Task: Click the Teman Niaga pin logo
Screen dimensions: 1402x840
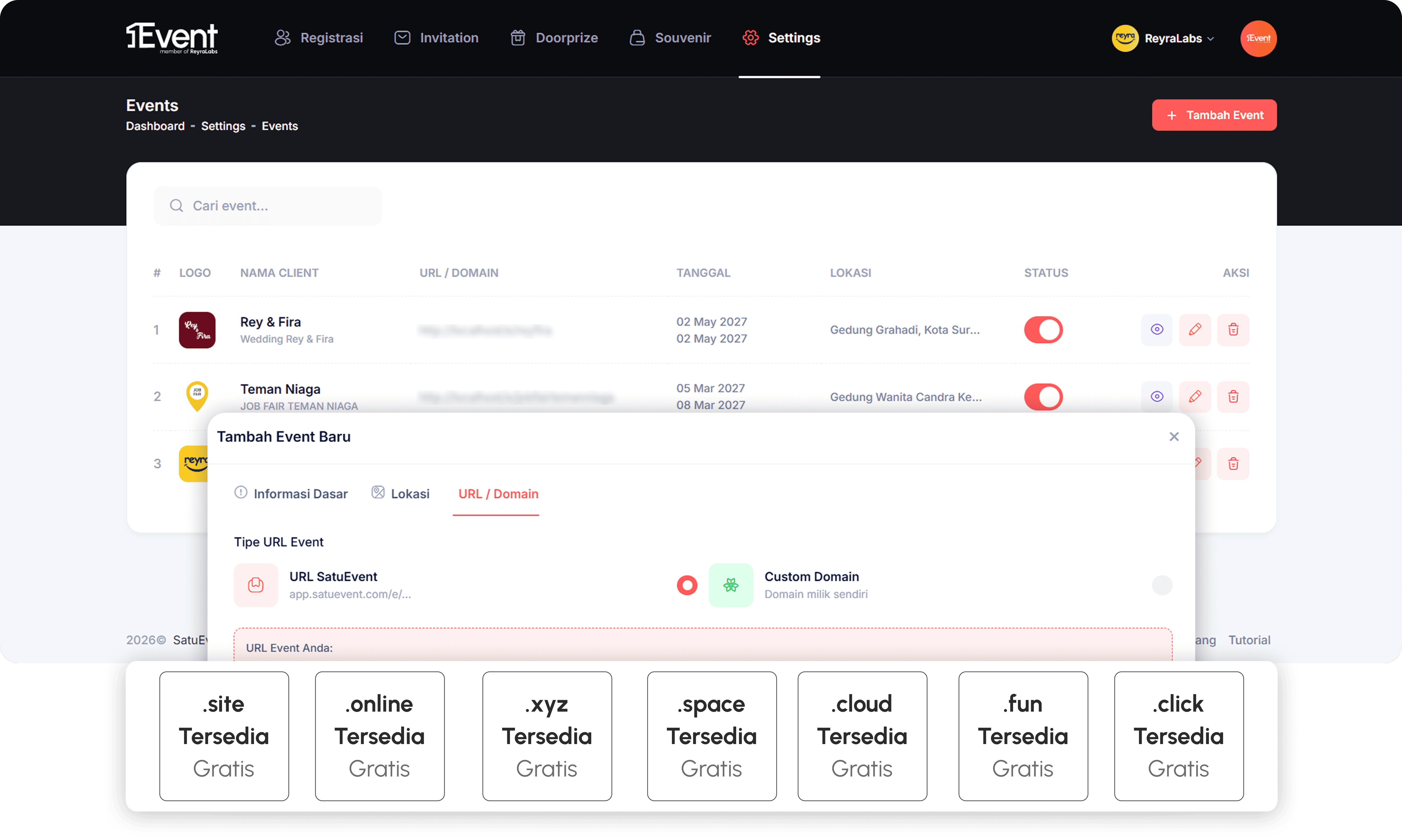Action: tap(197, 396)
